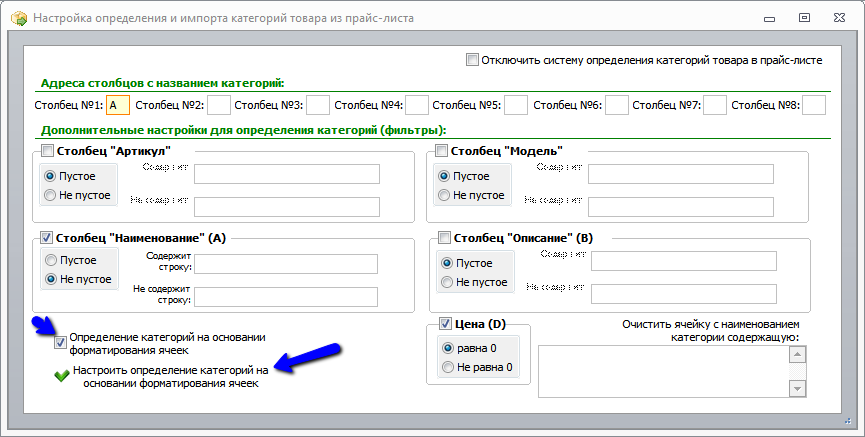The image size is (865, 437).
Task: Click text area scrollbar down arrow
Action: (798, 388)
